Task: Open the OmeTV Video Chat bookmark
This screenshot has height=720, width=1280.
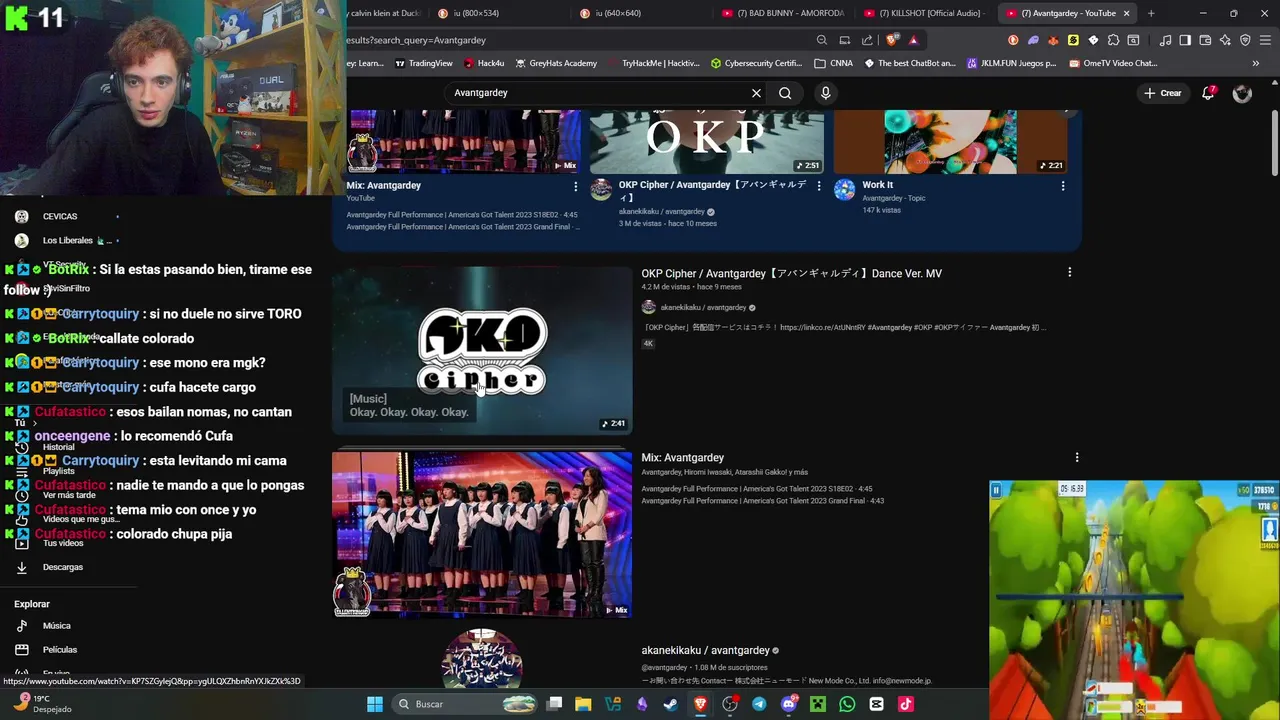Action: click(x=1113, y=63)
